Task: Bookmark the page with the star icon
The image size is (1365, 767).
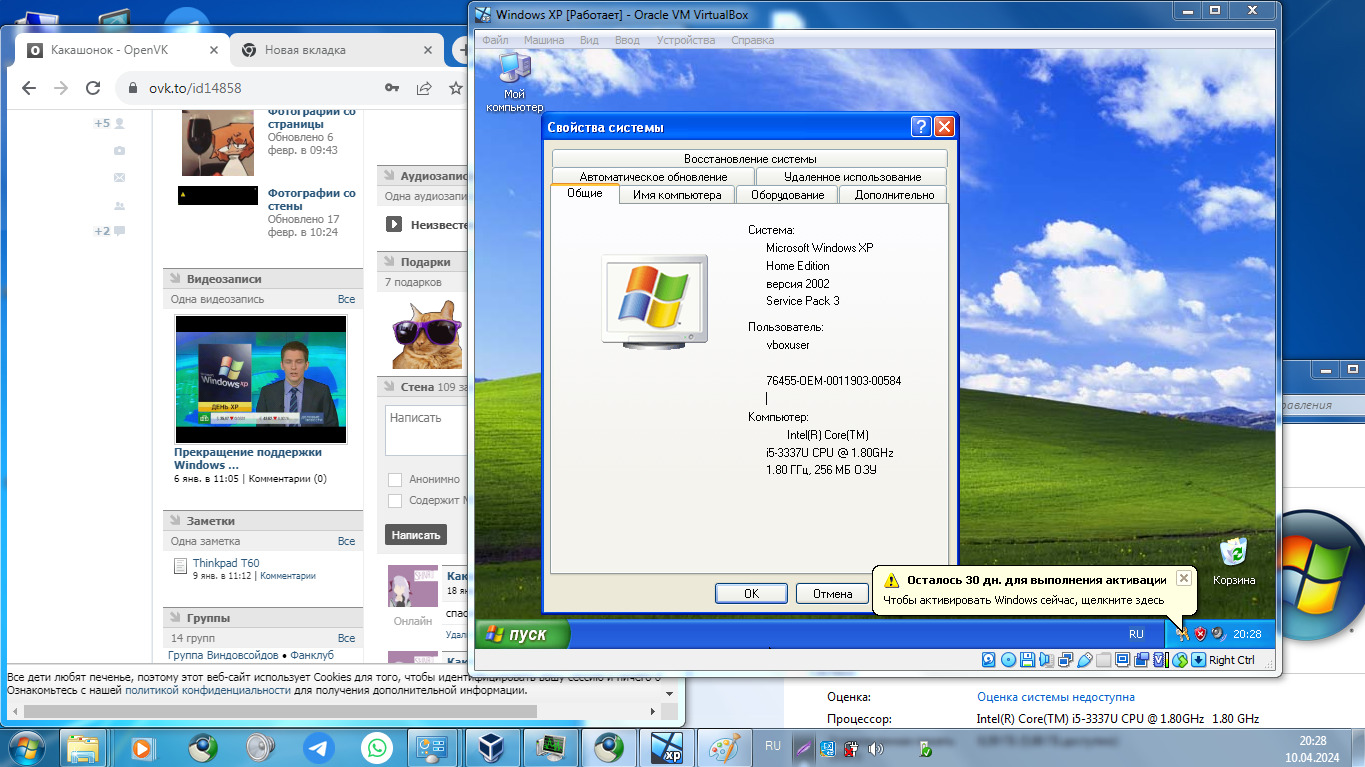Action: click(456, 88)
